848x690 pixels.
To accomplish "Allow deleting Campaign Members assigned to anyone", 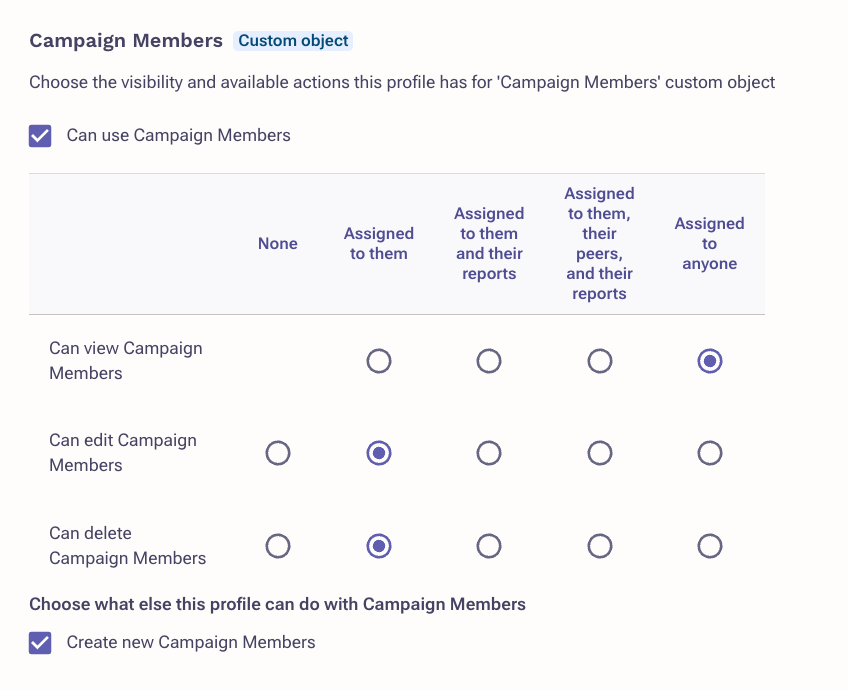I will coord(710,546).
